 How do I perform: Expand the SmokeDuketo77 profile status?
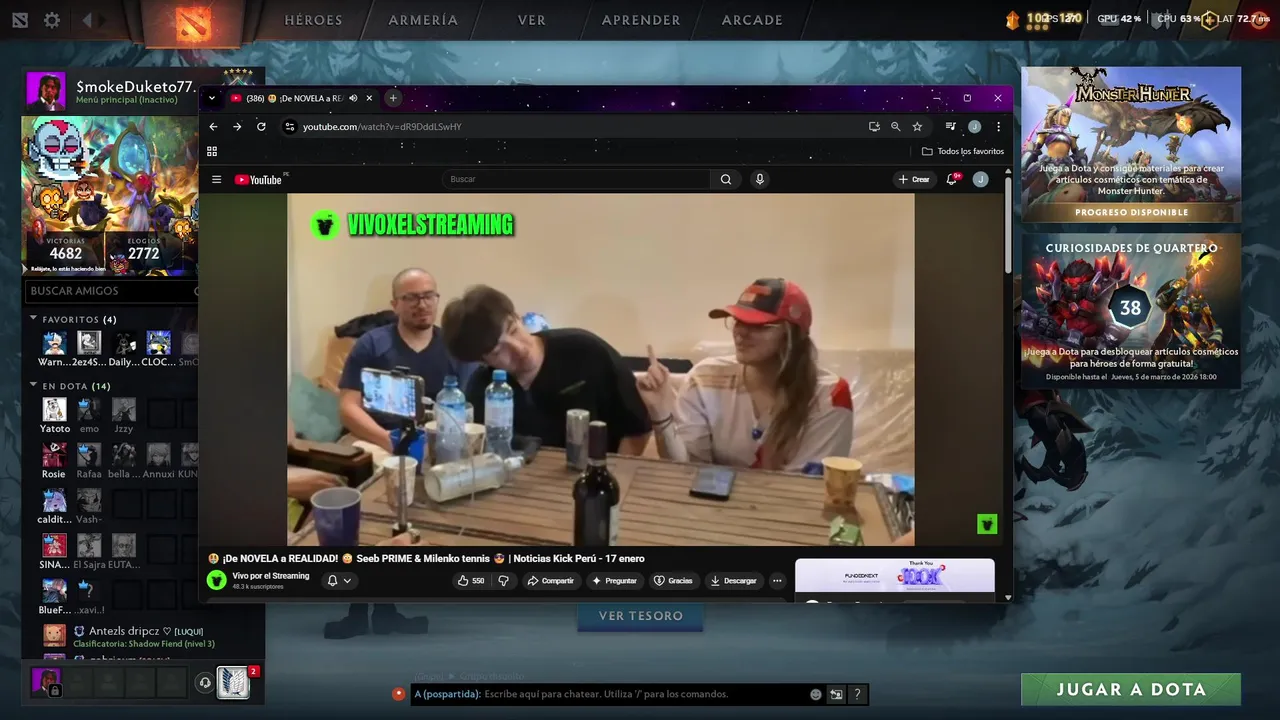click(x=127, y=100)
